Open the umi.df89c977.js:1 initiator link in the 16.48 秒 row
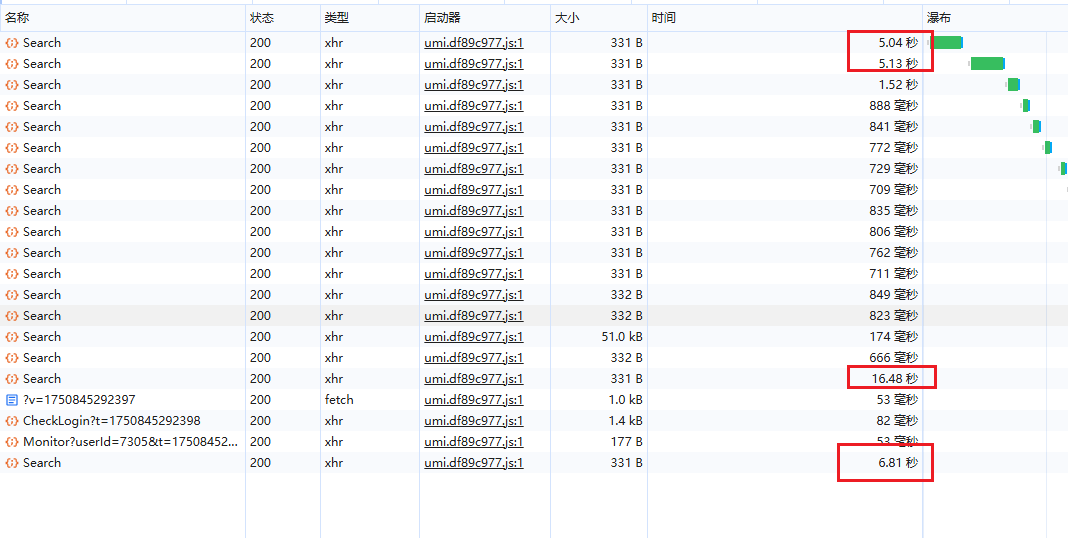The image size is (1068, 538). click(473, 379)
